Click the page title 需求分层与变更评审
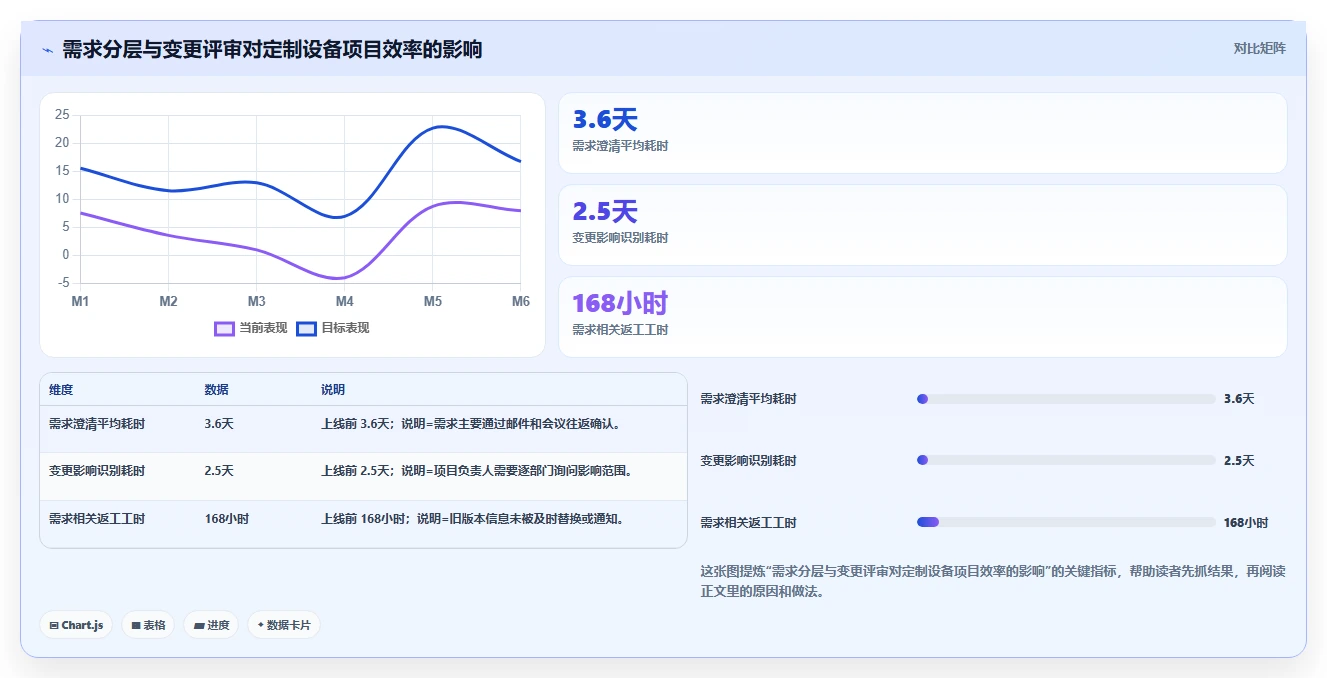 point(272,49)
